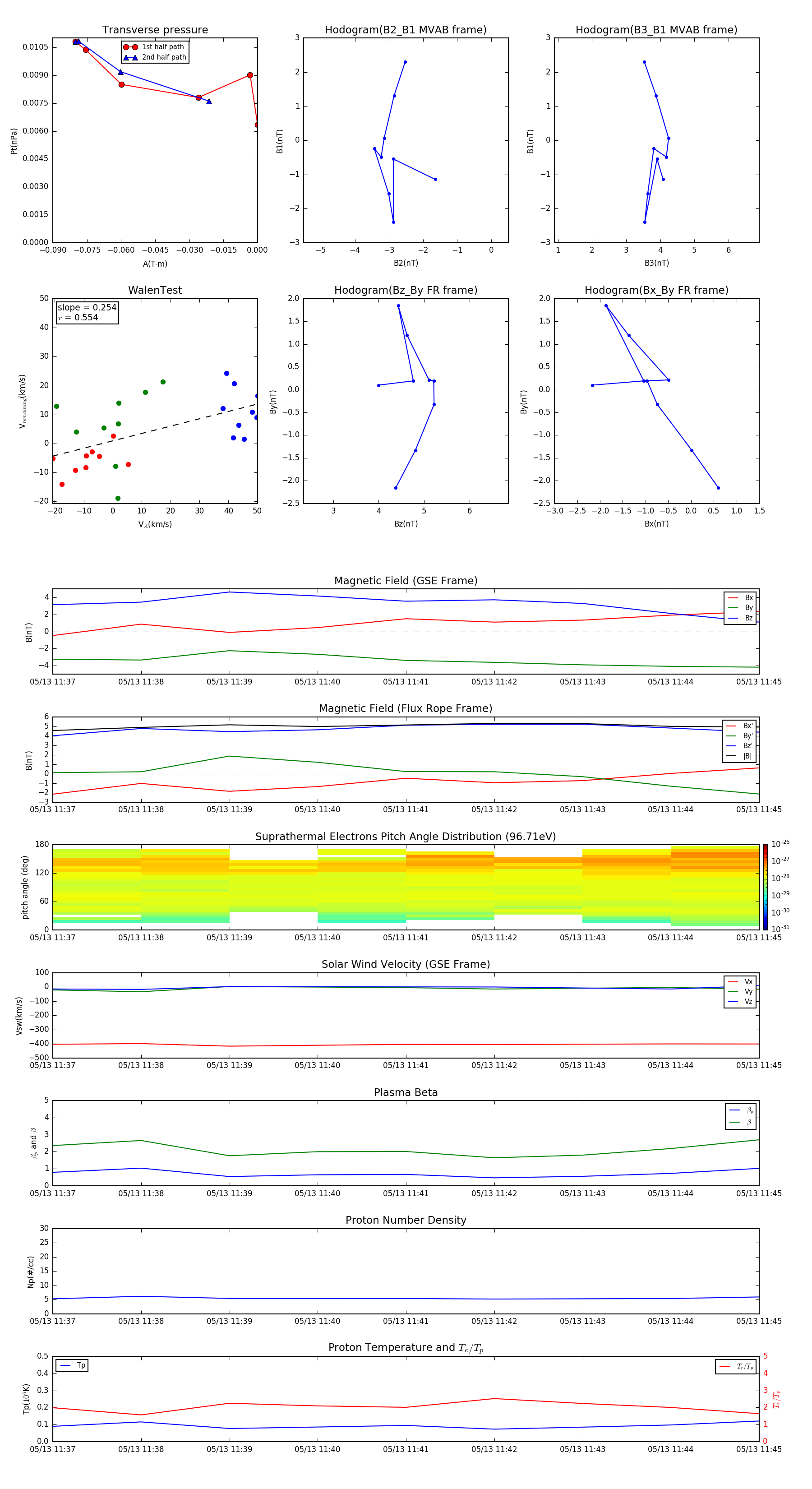Click the 'Proton Temperature and Te/Tp' title
The width and height of the screenshot is (812, 1489).
point(406,1348)
